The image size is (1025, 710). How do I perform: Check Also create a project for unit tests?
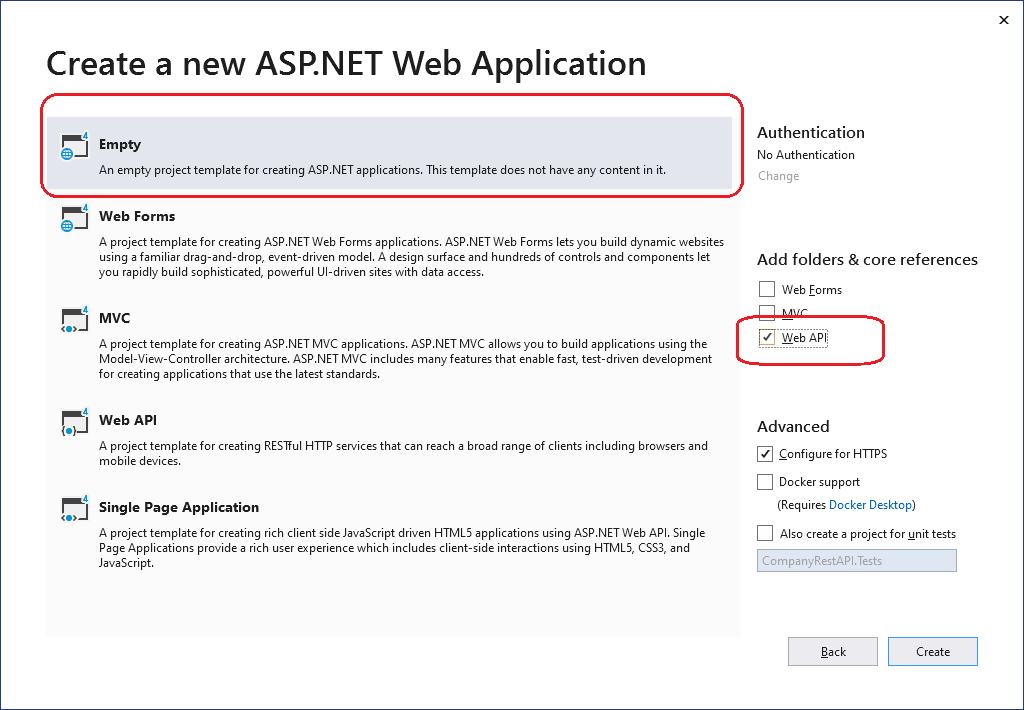click(765, 533)
